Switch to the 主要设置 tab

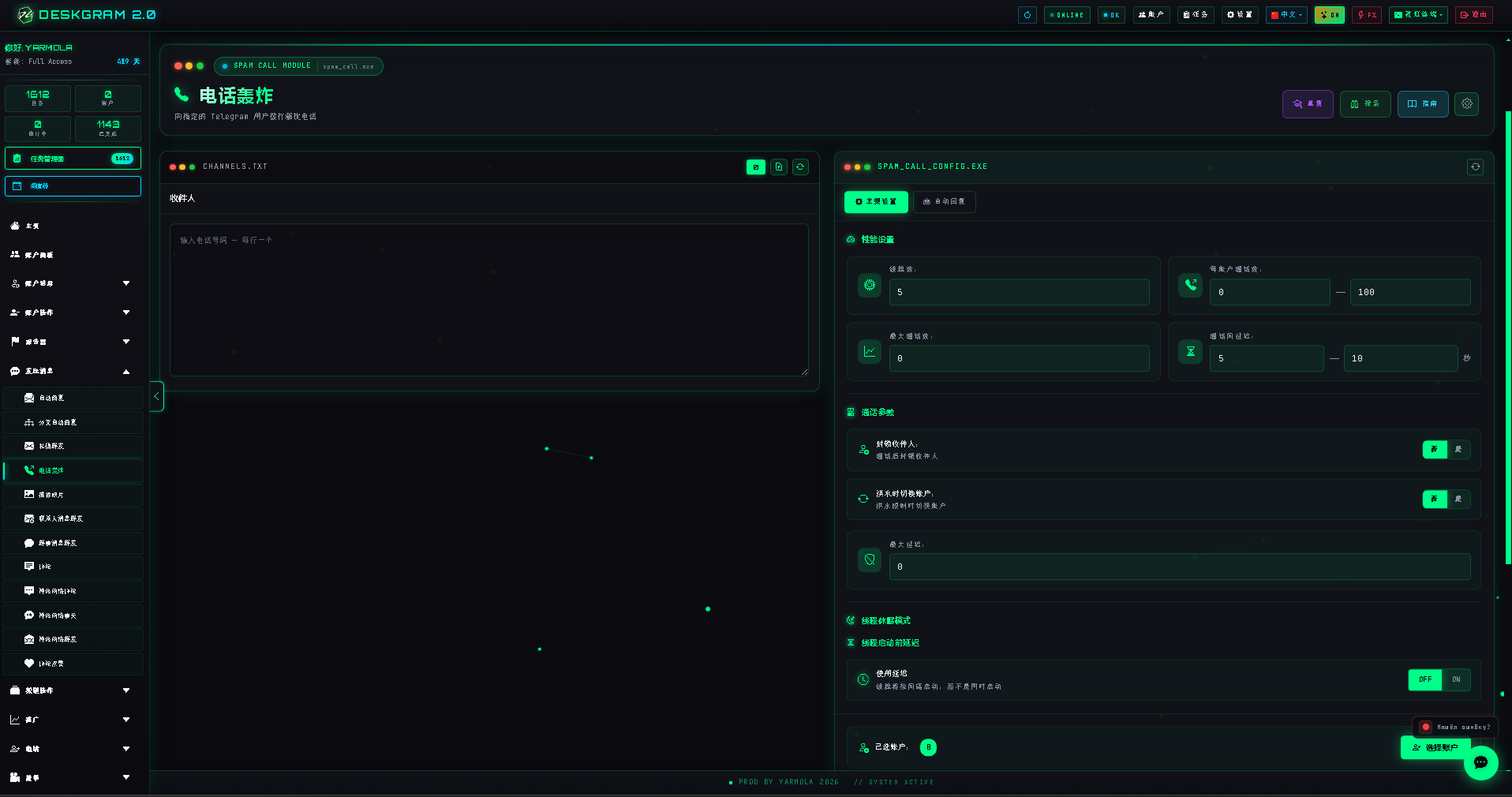[876, 202]
